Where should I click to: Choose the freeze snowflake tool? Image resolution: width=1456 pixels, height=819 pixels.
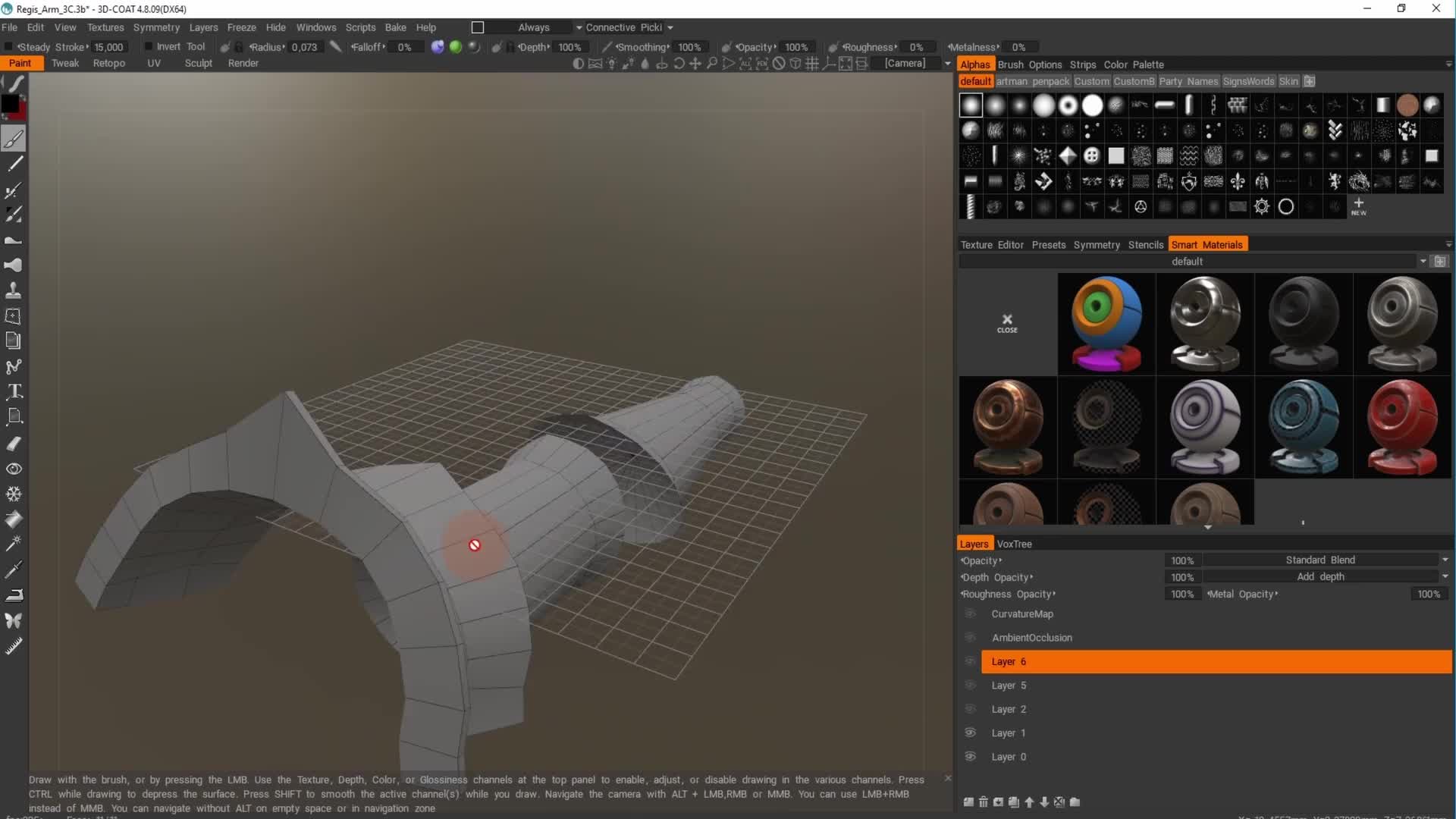(x=14, y=494)
